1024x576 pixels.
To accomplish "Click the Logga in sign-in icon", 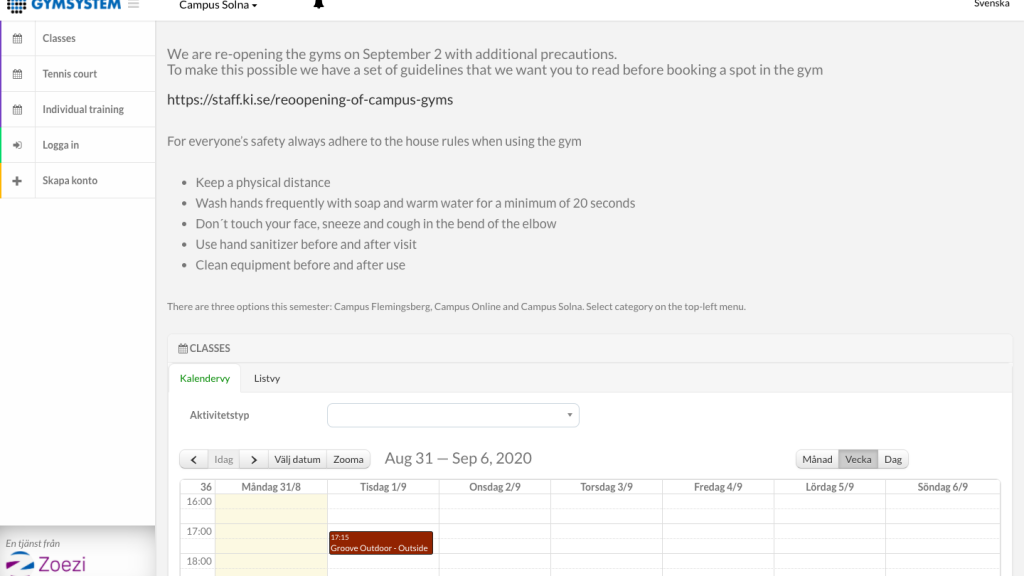I will [18, 145].
